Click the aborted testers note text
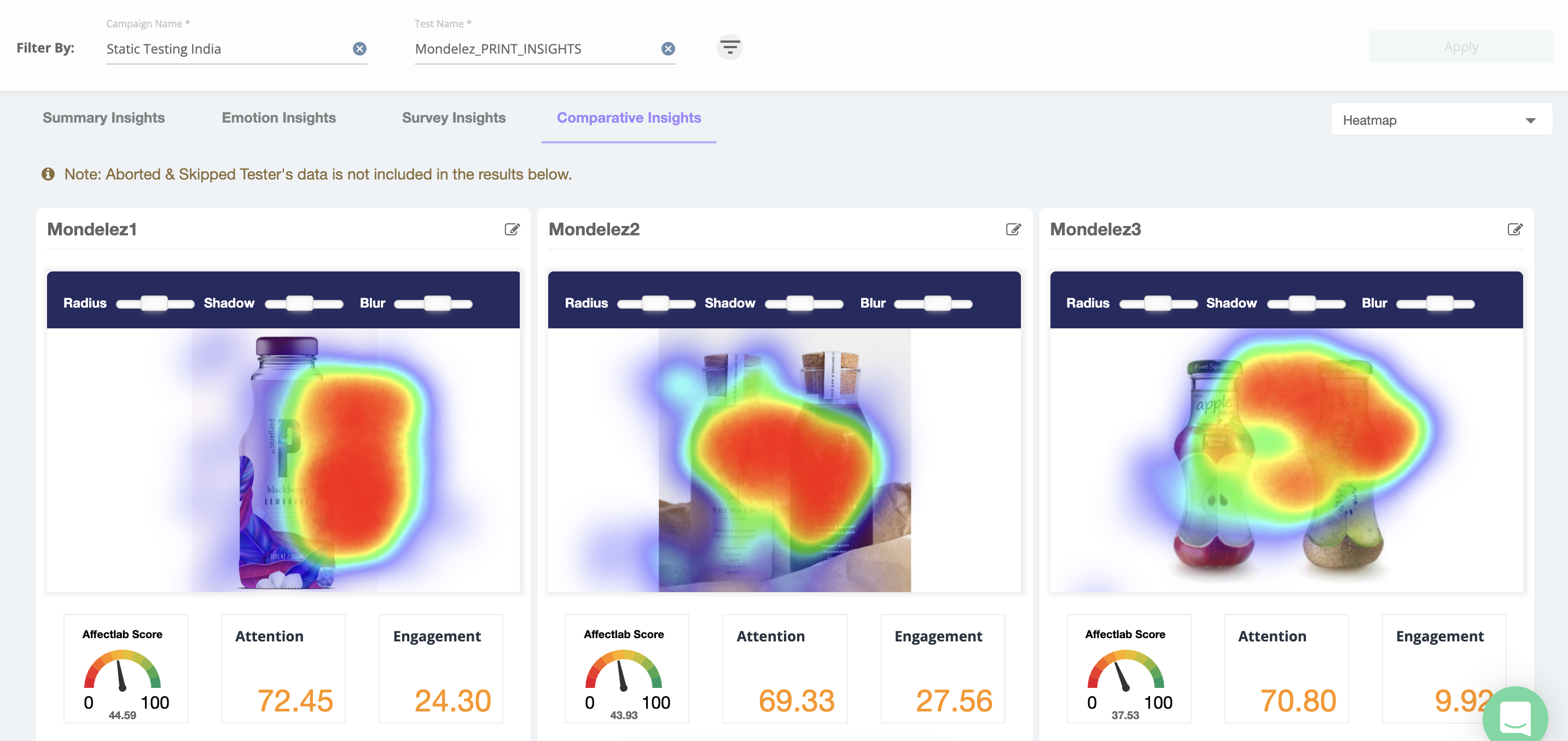This screenshot has height=741, width=1568. point(318,174)
